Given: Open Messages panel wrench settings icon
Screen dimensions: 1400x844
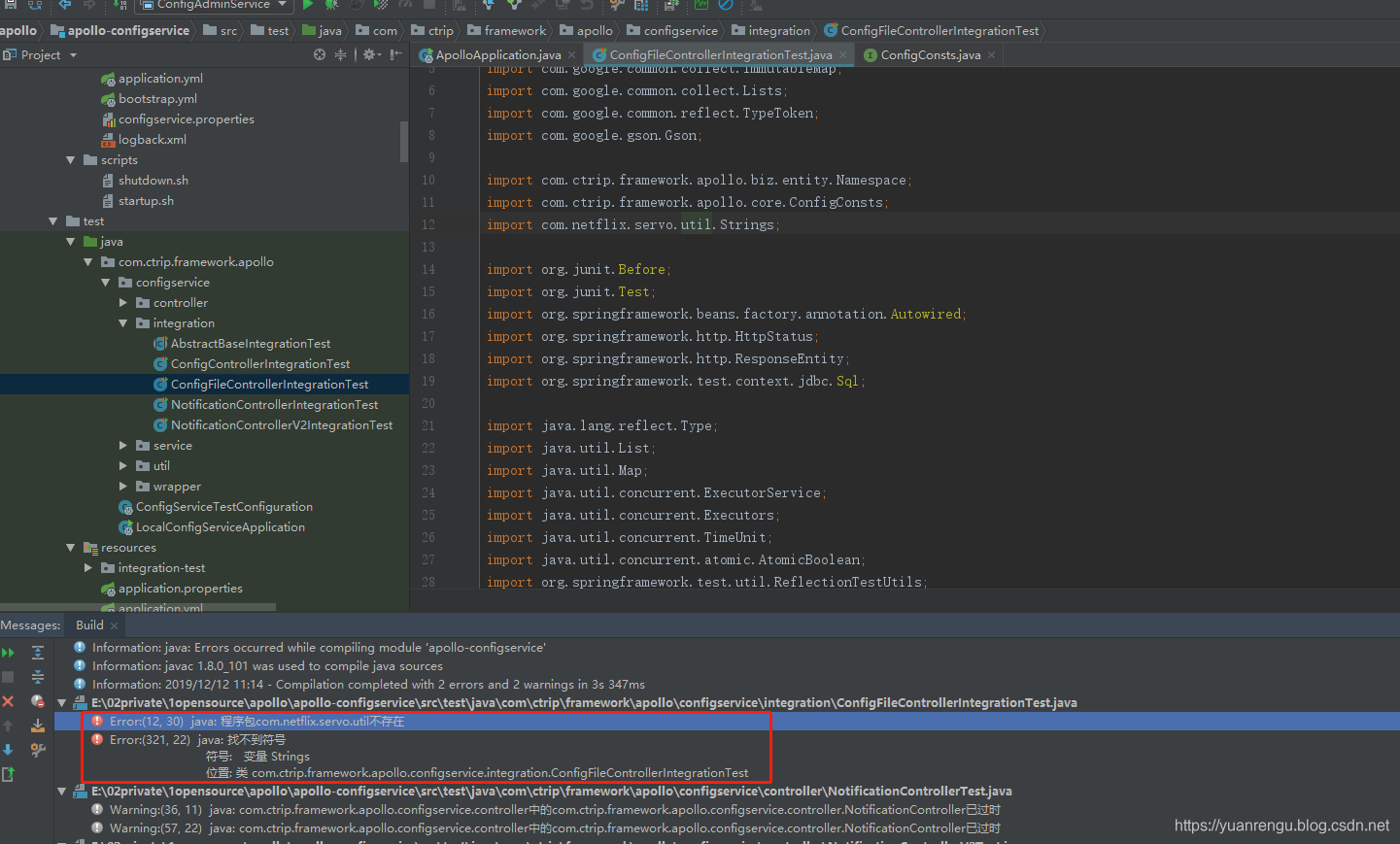Looking at the screenshot, I should pyautogui.click(x=38, y=750).
